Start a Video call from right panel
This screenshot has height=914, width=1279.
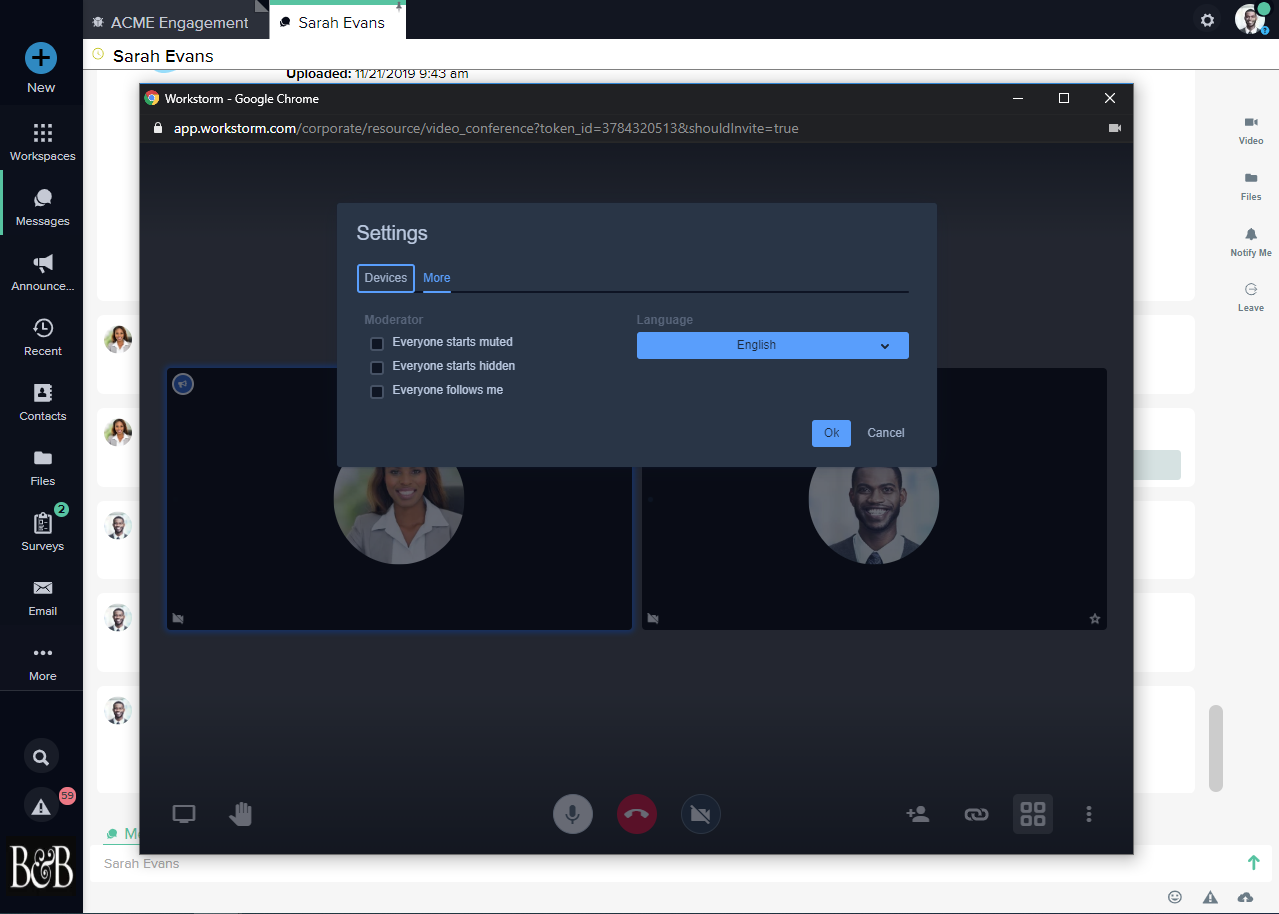click(1251, 130)
